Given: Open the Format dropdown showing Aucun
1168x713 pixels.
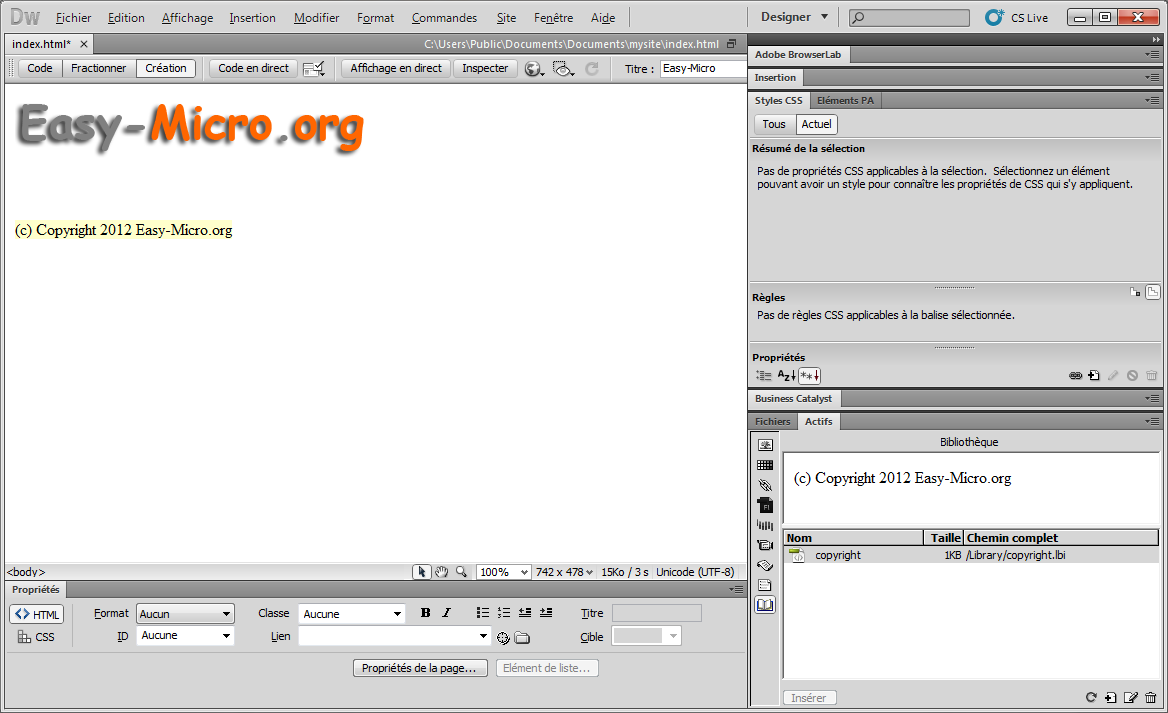Looking at the screenshot, I should [185, 614].
